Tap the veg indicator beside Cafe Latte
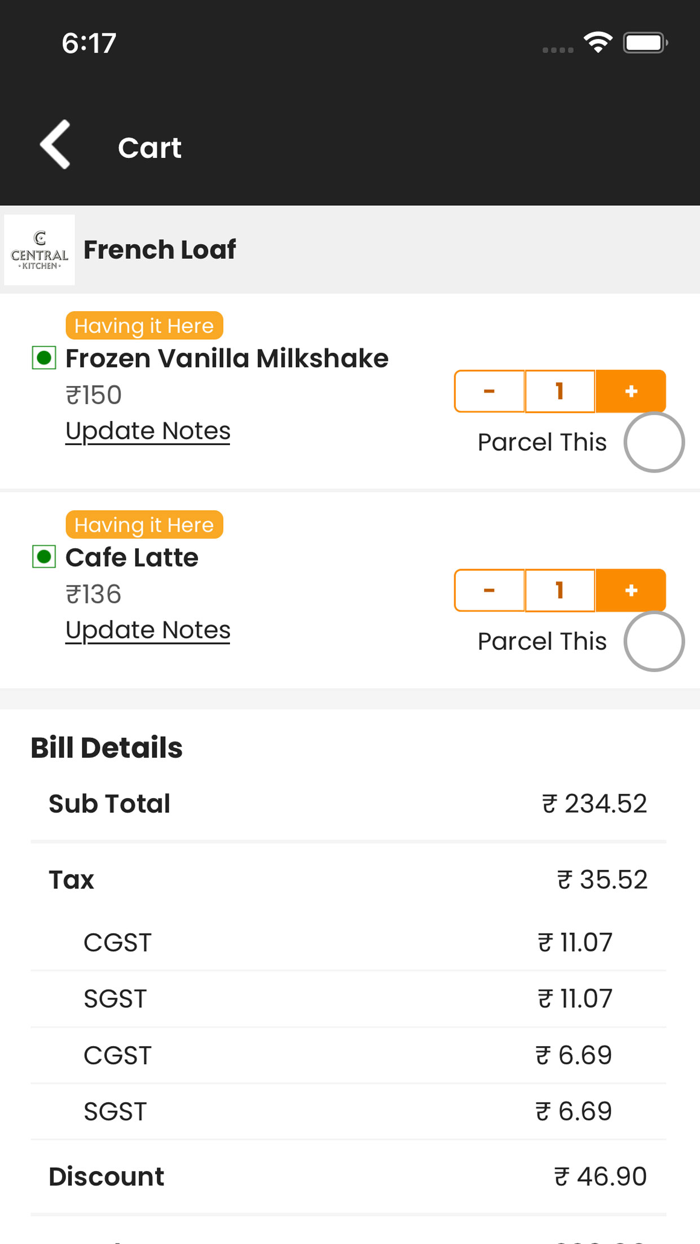This screenshot has width=700, height=1244. coord(42,557)
